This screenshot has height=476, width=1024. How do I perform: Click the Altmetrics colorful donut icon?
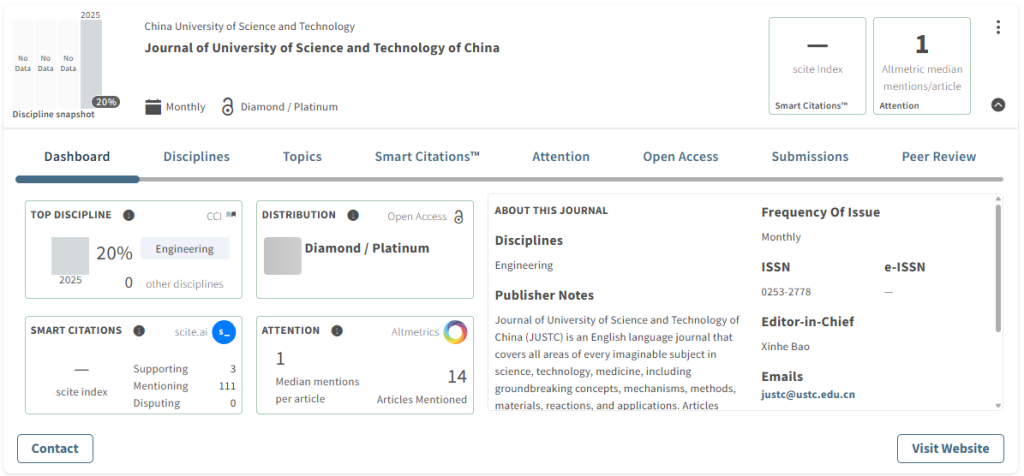click(455, 332)
